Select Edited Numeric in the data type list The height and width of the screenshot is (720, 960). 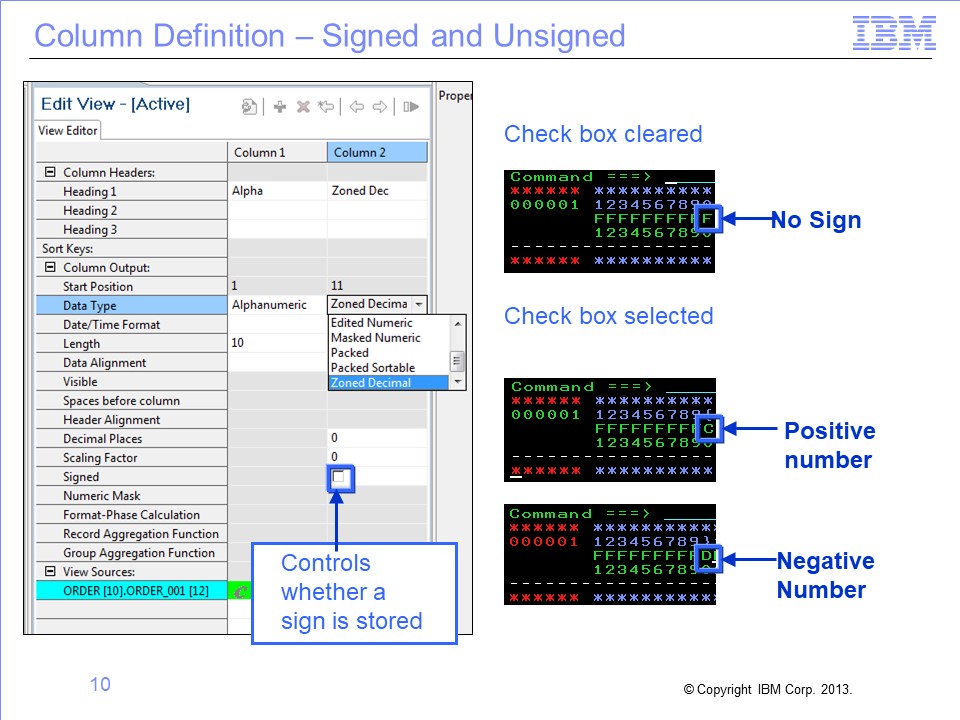click(389, 323)
